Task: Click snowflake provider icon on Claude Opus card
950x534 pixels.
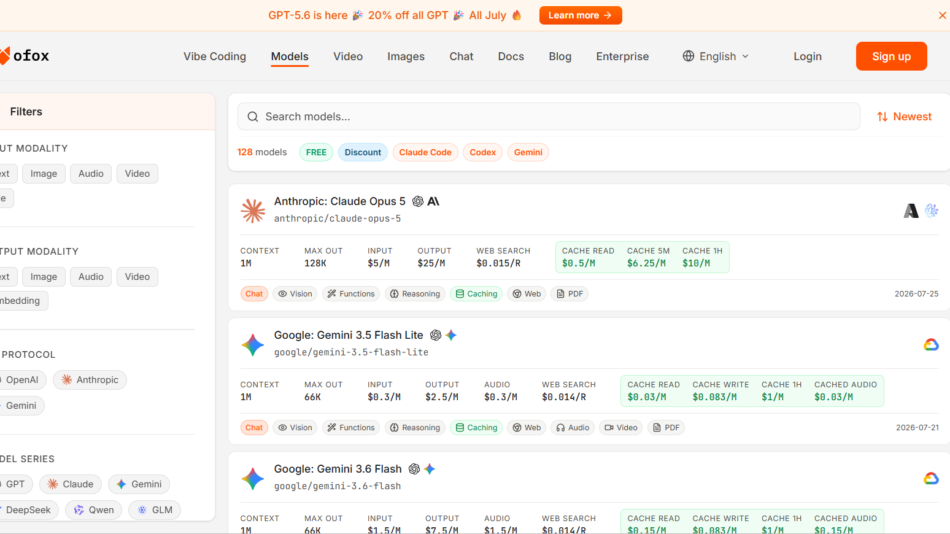Action: tap(931, 210)
